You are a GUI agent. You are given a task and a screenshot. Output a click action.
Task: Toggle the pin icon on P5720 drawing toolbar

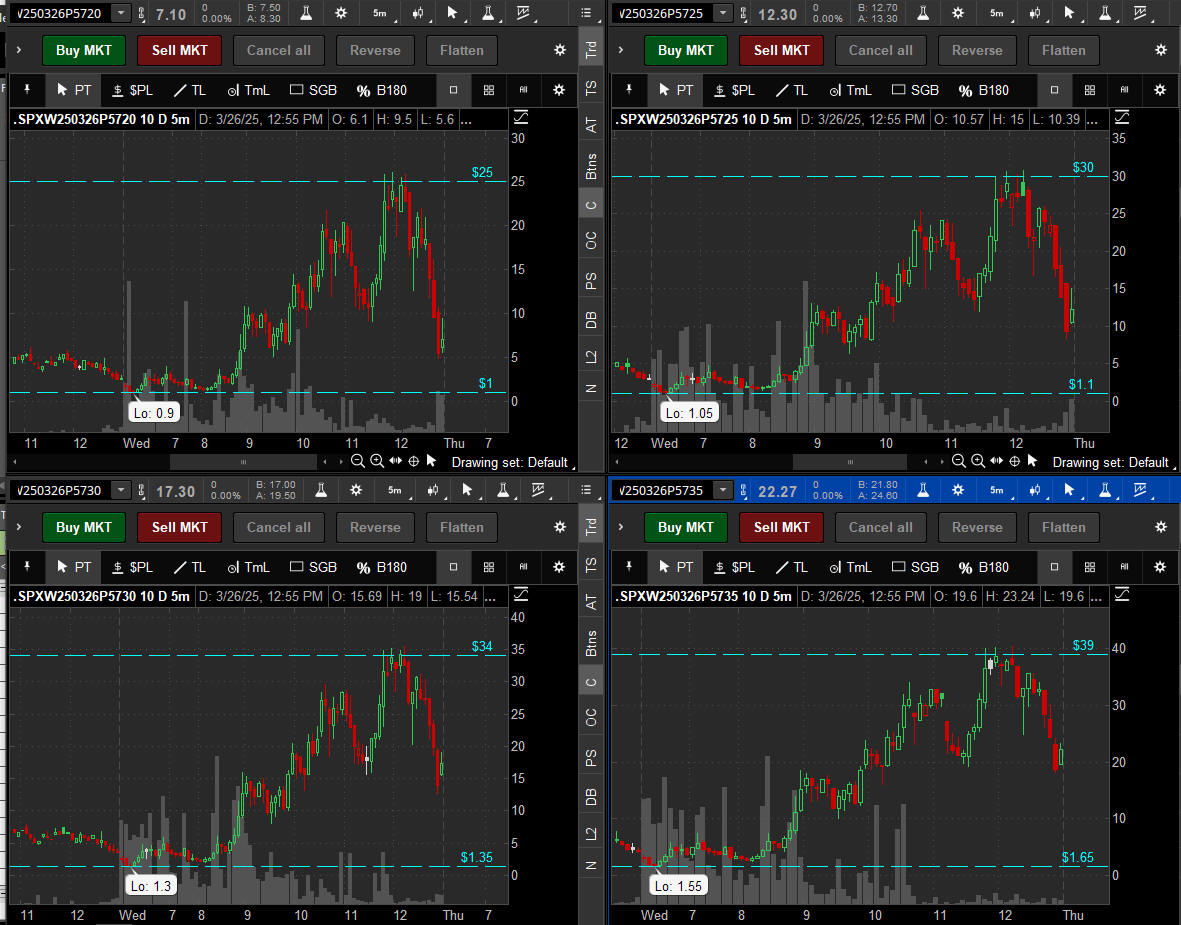(27, 90)
